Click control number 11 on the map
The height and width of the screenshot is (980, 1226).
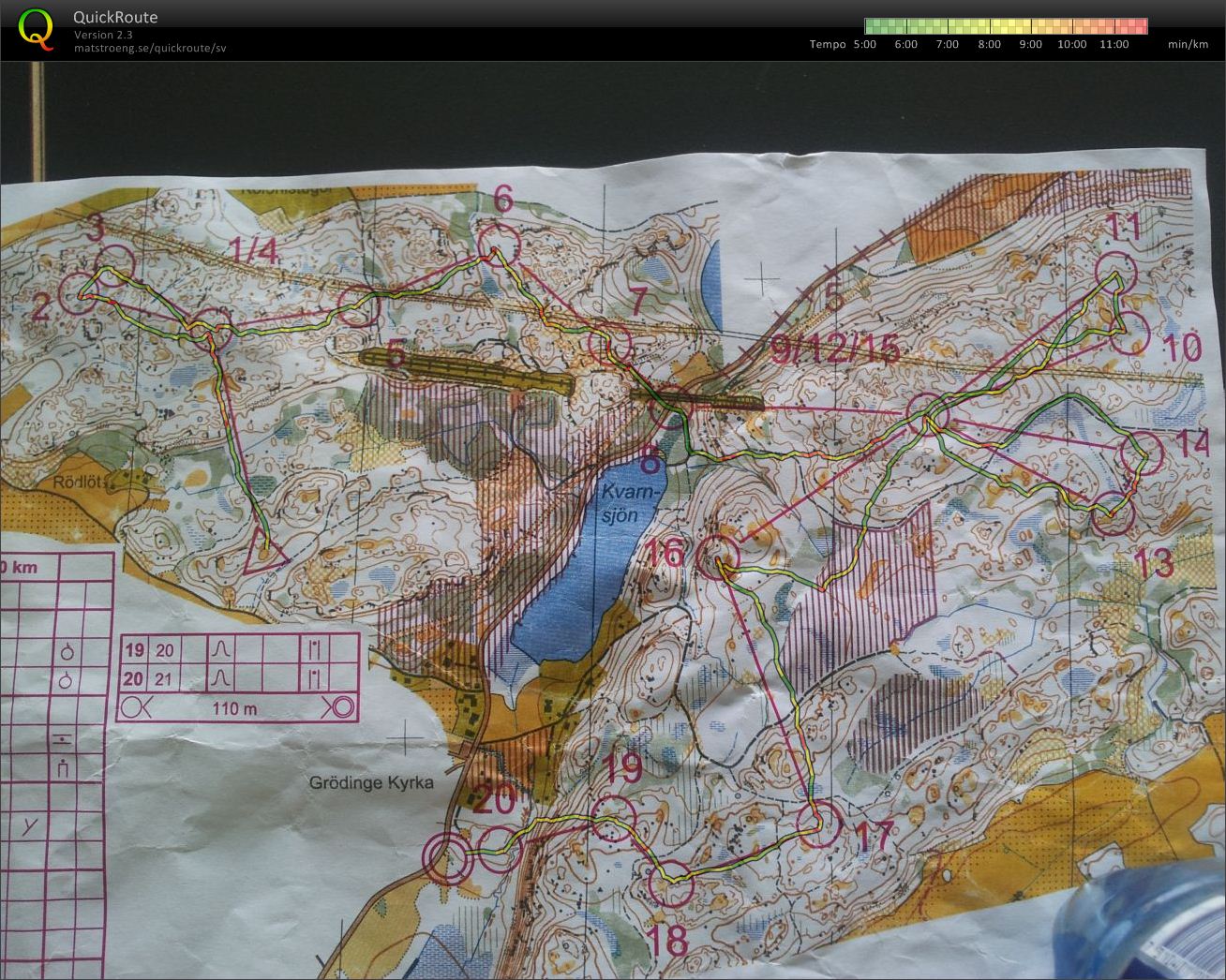point(1122,226)
